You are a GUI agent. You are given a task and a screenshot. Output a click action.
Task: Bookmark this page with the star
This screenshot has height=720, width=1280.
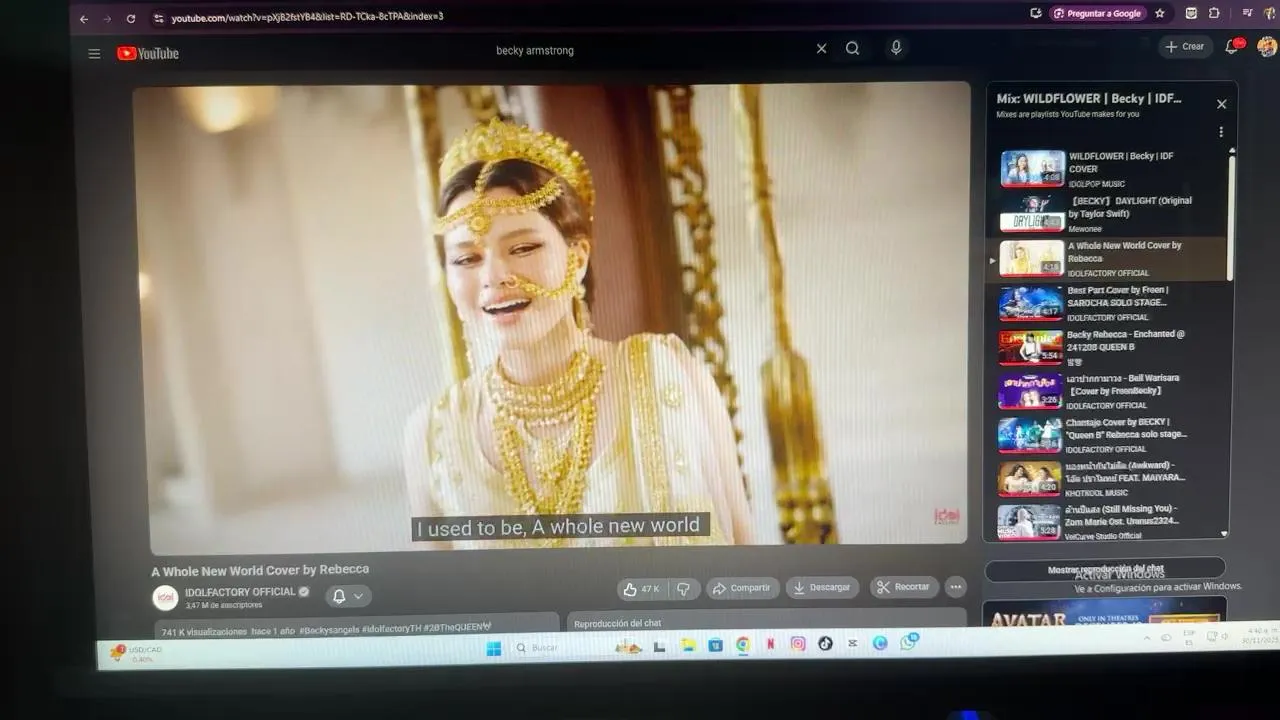(x=1160, y=13)
